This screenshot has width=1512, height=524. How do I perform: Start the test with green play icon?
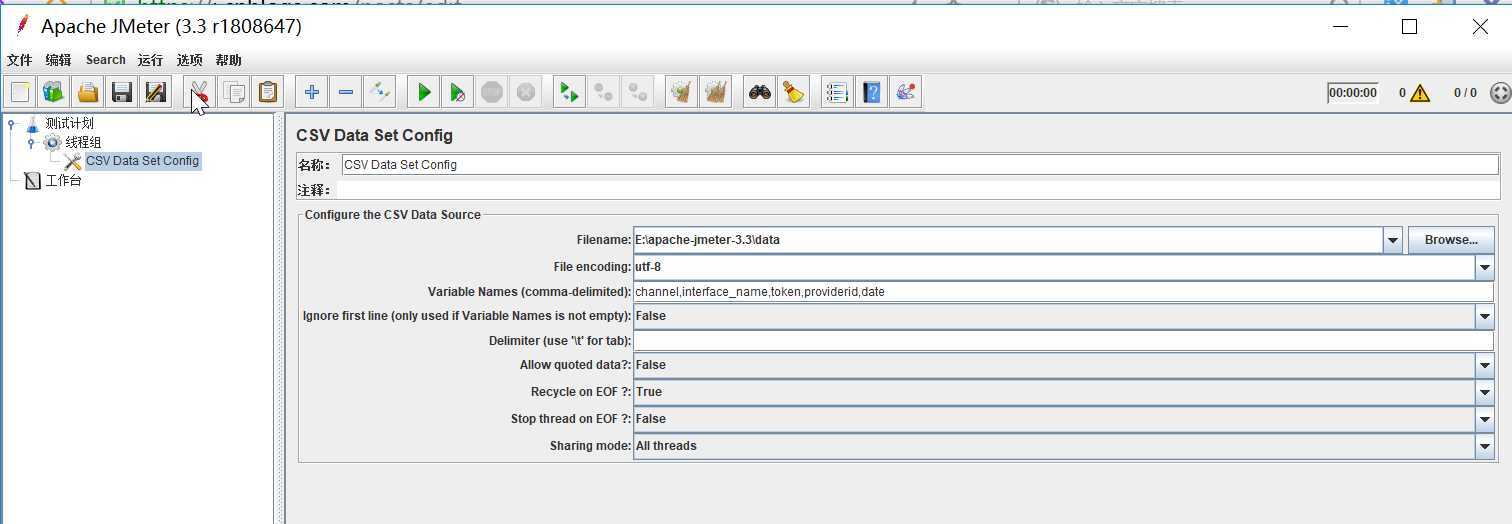click(x=424, y=92)
